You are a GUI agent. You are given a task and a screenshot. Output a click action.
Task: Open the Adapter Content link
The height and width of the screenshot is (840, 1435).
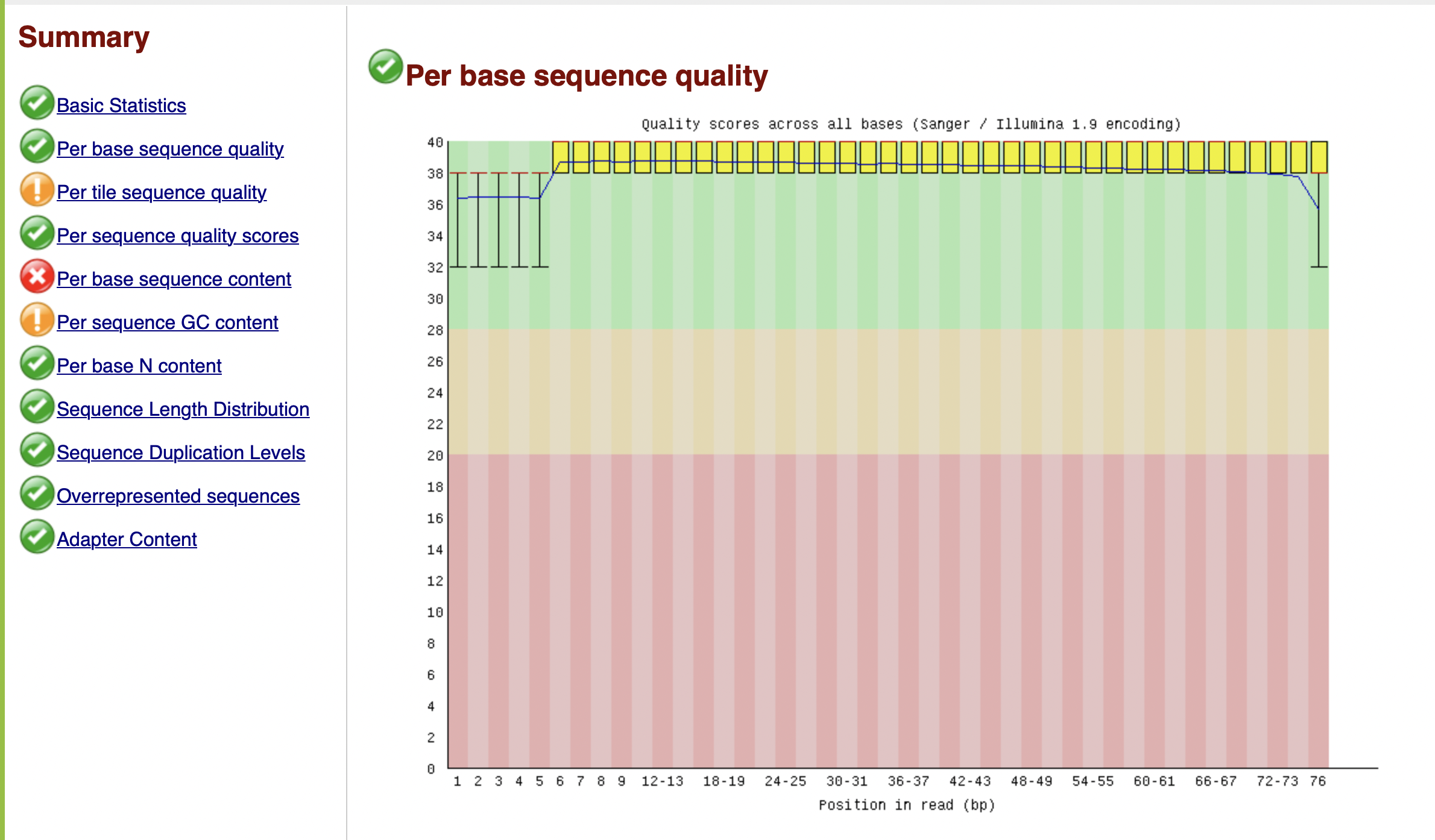(127, 539)
